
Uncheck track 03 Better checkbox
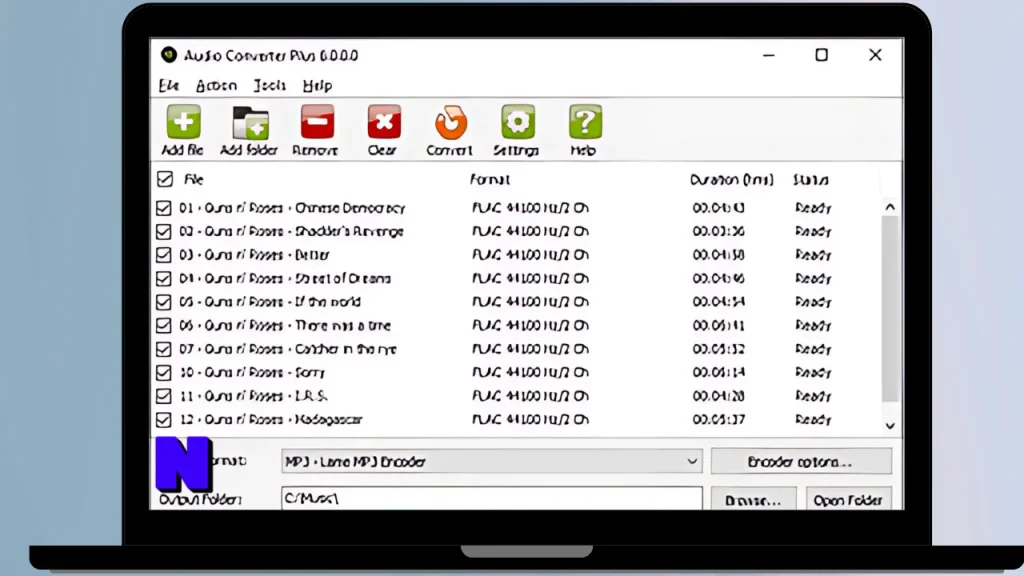pyautogui.click(x=163, y=255)
